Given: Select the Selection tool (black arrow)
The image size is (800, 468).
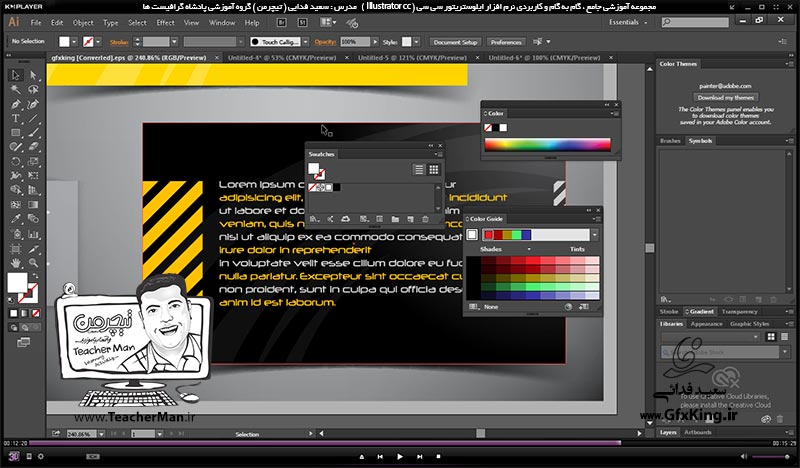Looking at the screenshot, I should pyautogui.click(x=16, y=76).
